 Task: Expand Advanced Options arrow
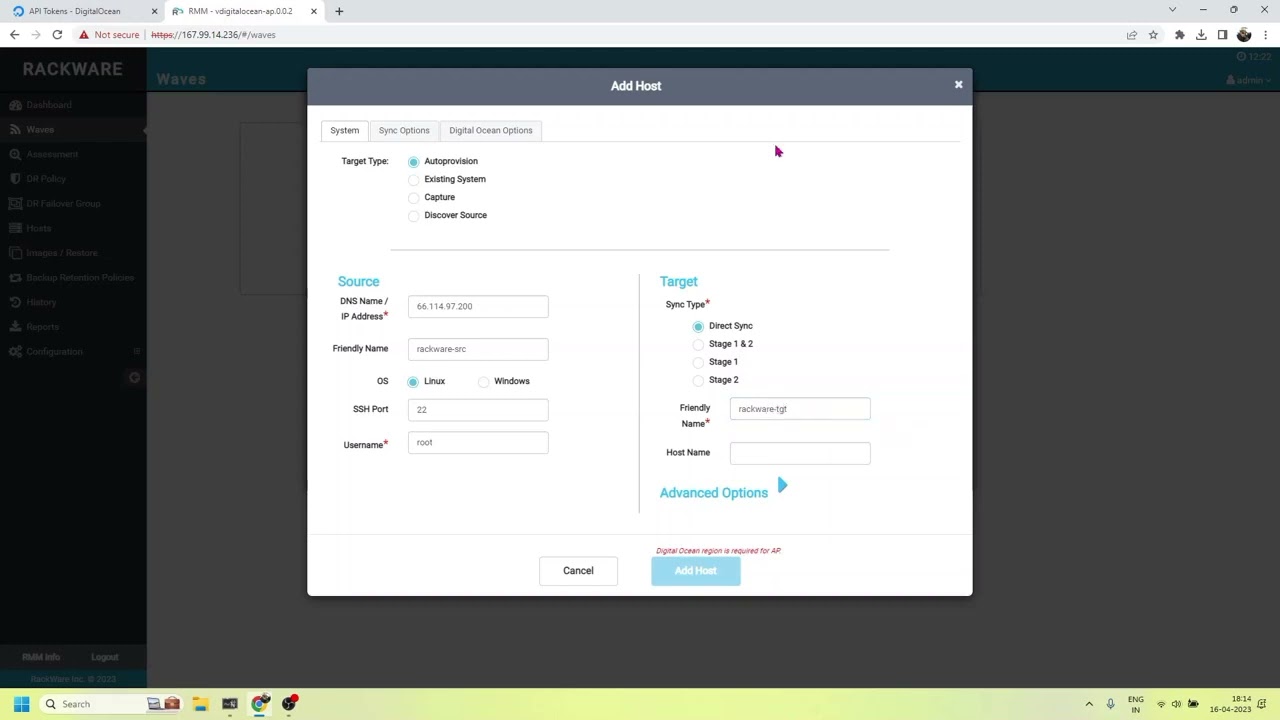pos(782,486)
